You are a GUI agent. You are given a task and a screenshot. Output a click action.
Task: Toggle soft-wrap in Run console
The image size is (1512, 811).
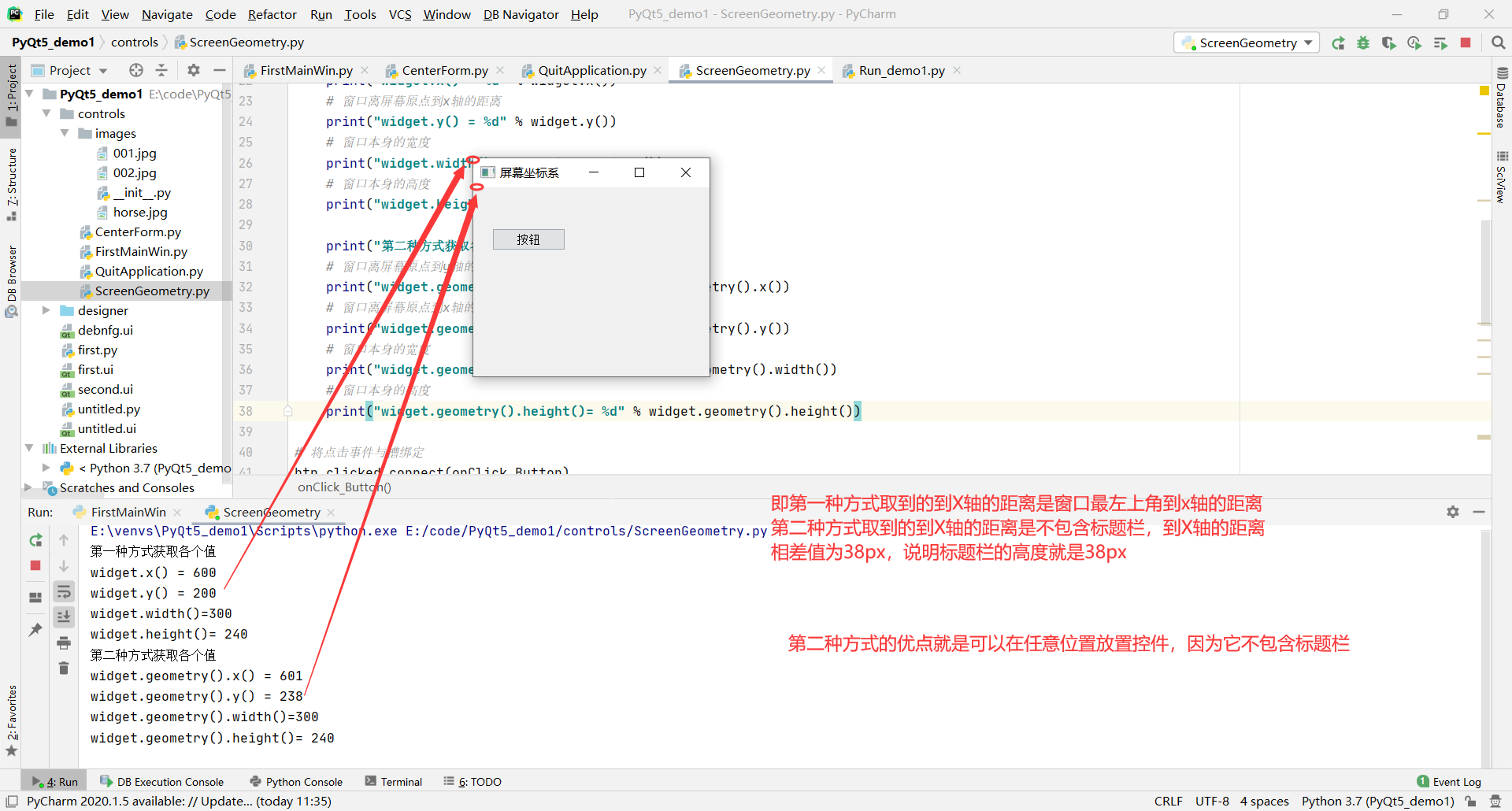(64, 591)
